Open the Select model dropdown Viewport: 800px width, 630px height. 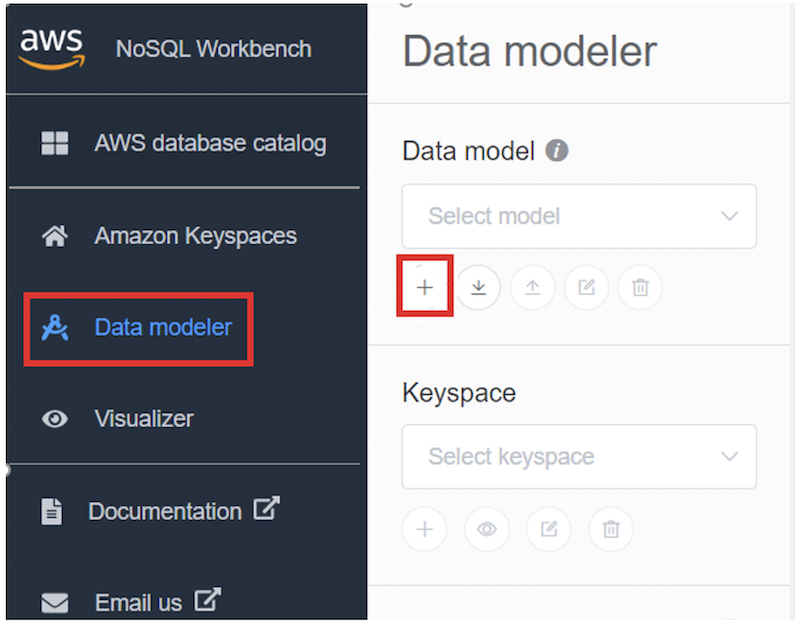point(579,216)
